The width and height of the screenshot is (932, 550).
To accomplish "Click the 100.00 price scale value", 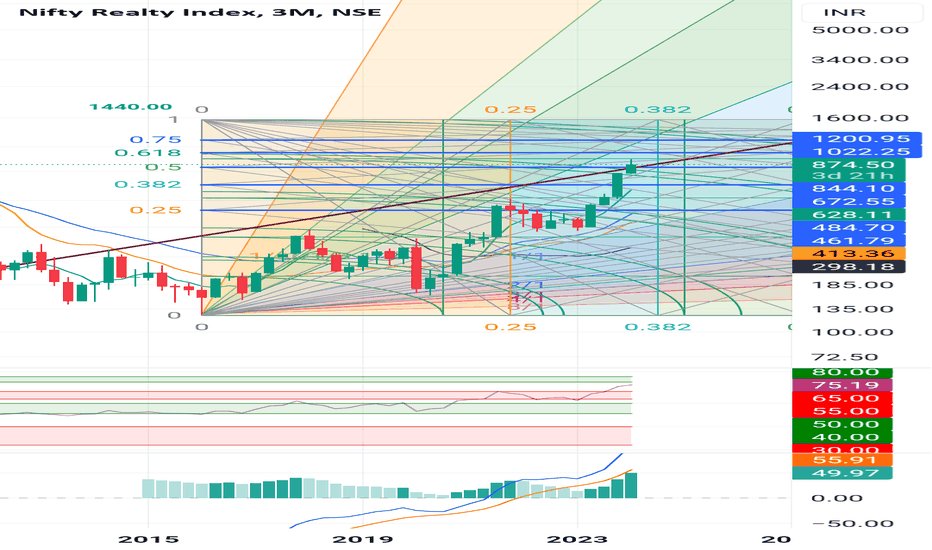I will tap(852, 332).
